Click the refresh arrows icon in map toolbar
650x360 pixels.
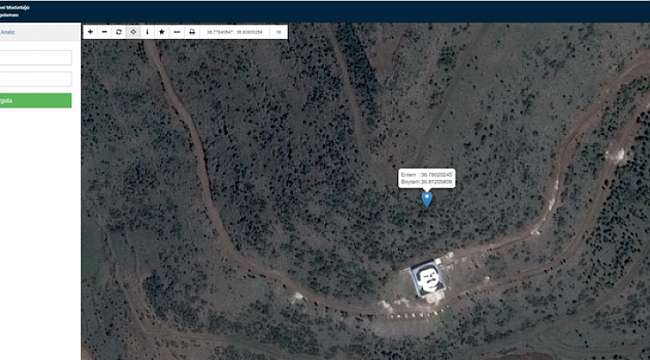119,32
